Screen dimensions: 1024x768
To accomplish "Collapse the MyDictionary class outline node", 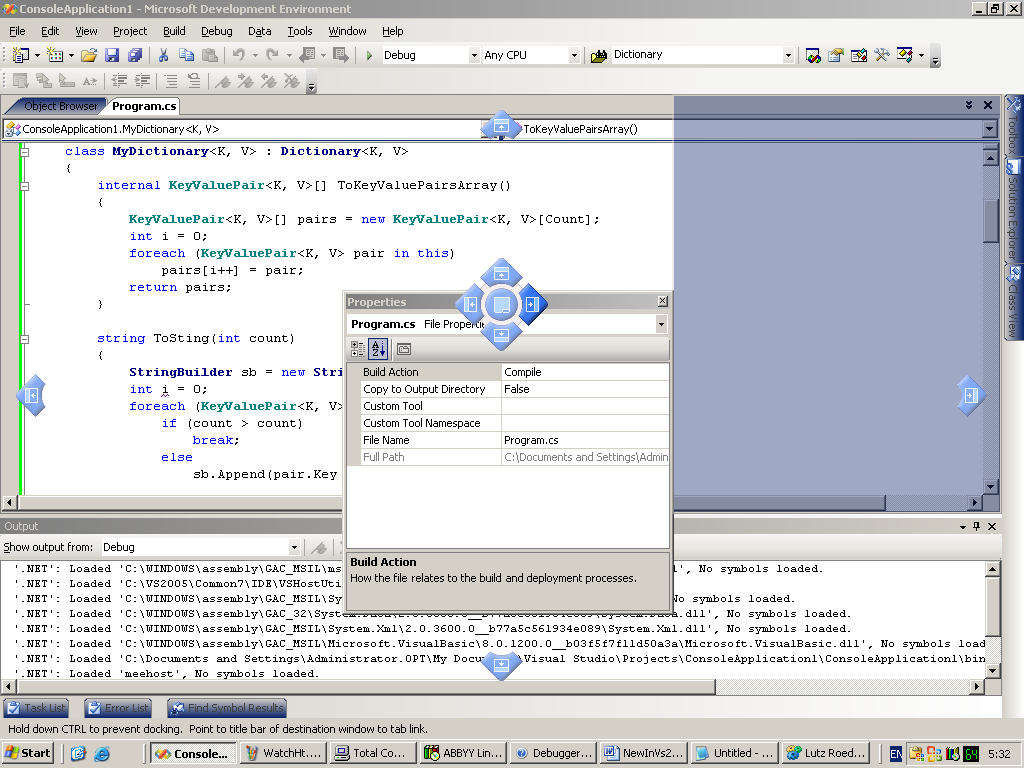I will click(x=25, y=152).
